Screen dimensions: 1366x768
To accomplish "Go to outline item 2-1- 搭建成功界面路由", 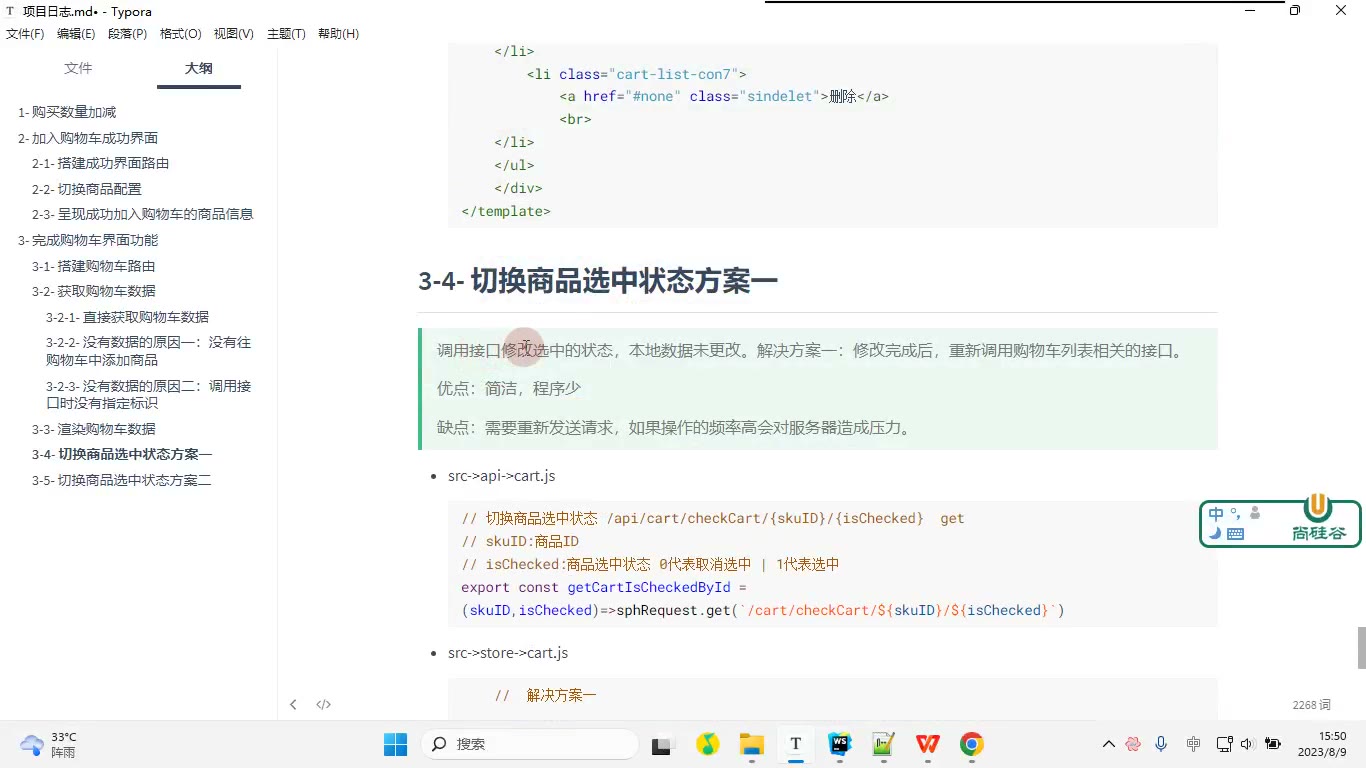I will [x=100, y=163].
